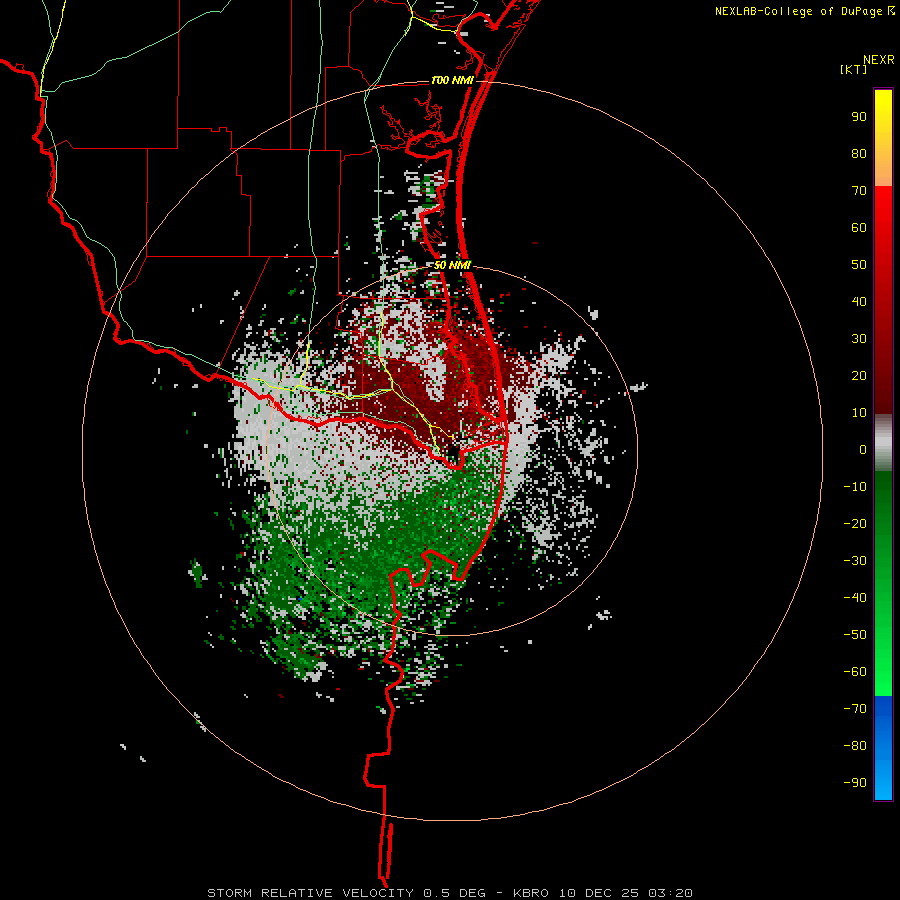Click the 0 knot scale label
900x900 pixels.
[863, 449]
